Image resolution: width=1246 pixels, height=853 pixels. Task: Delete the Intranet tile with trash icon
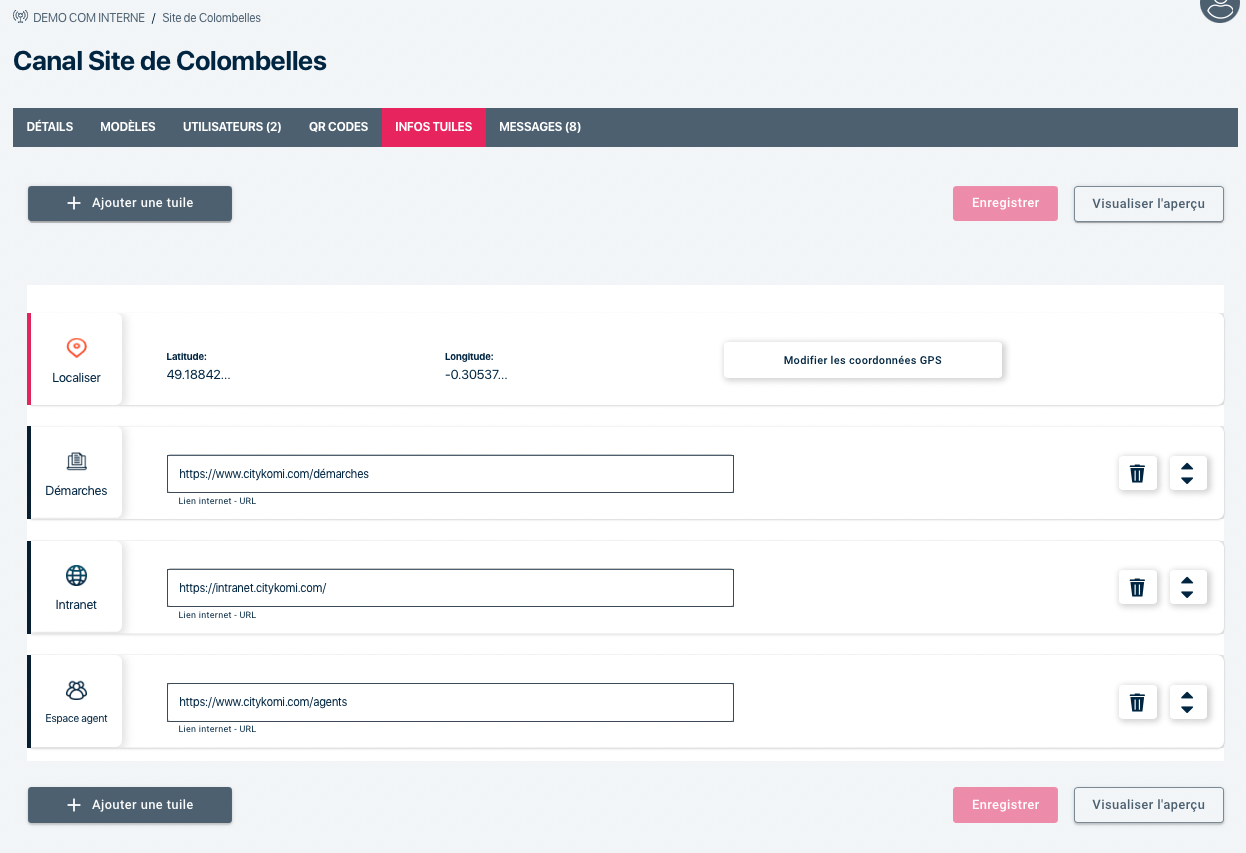point(1137,588)
